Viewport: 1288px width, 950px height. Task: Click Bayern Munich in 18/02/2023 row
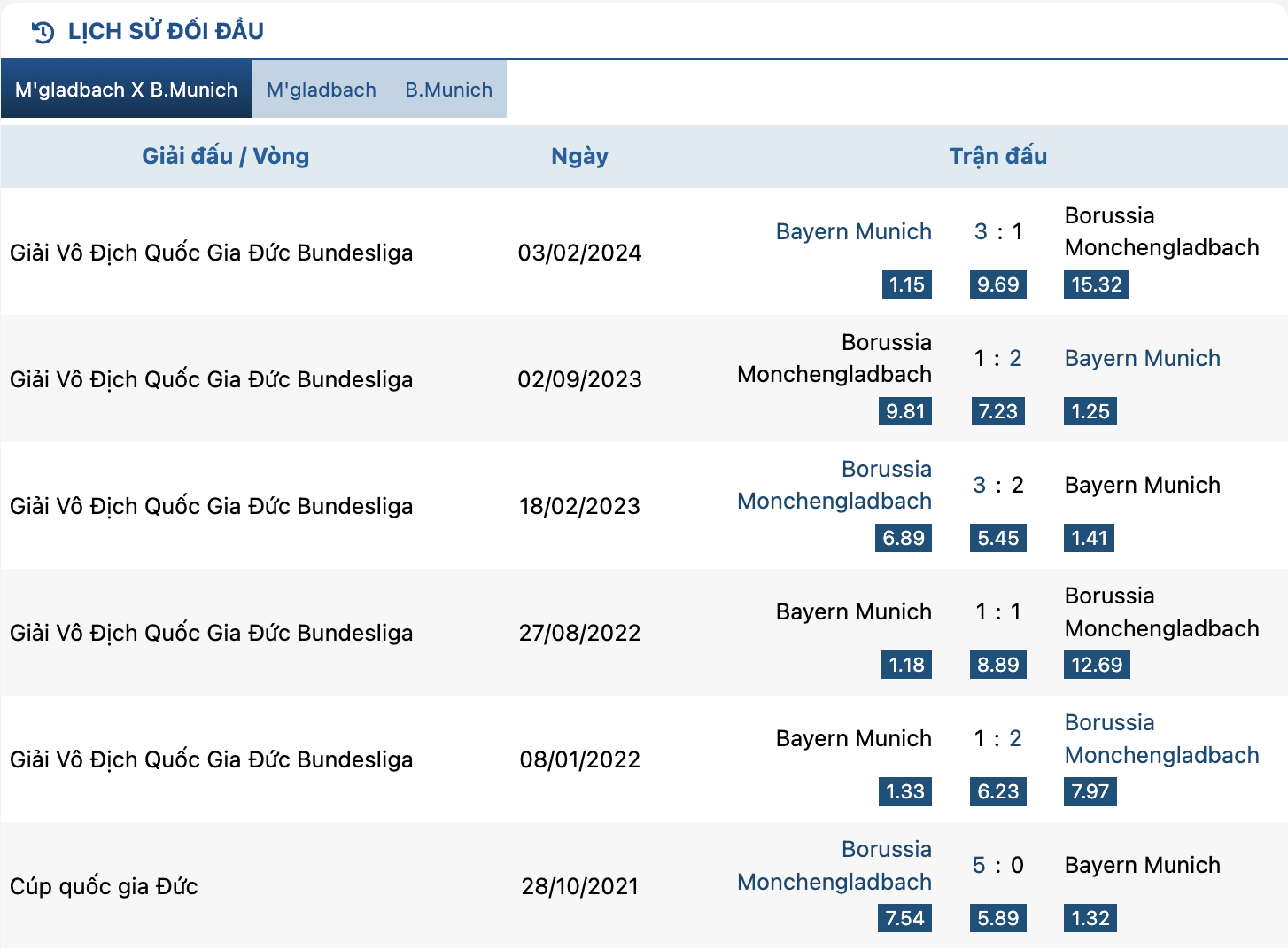[x=1143, y=485]
